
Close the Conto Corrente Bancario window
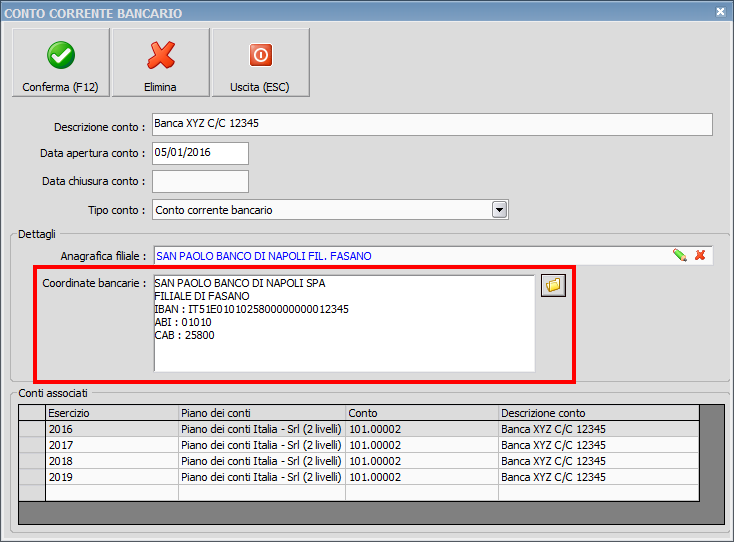720,12
